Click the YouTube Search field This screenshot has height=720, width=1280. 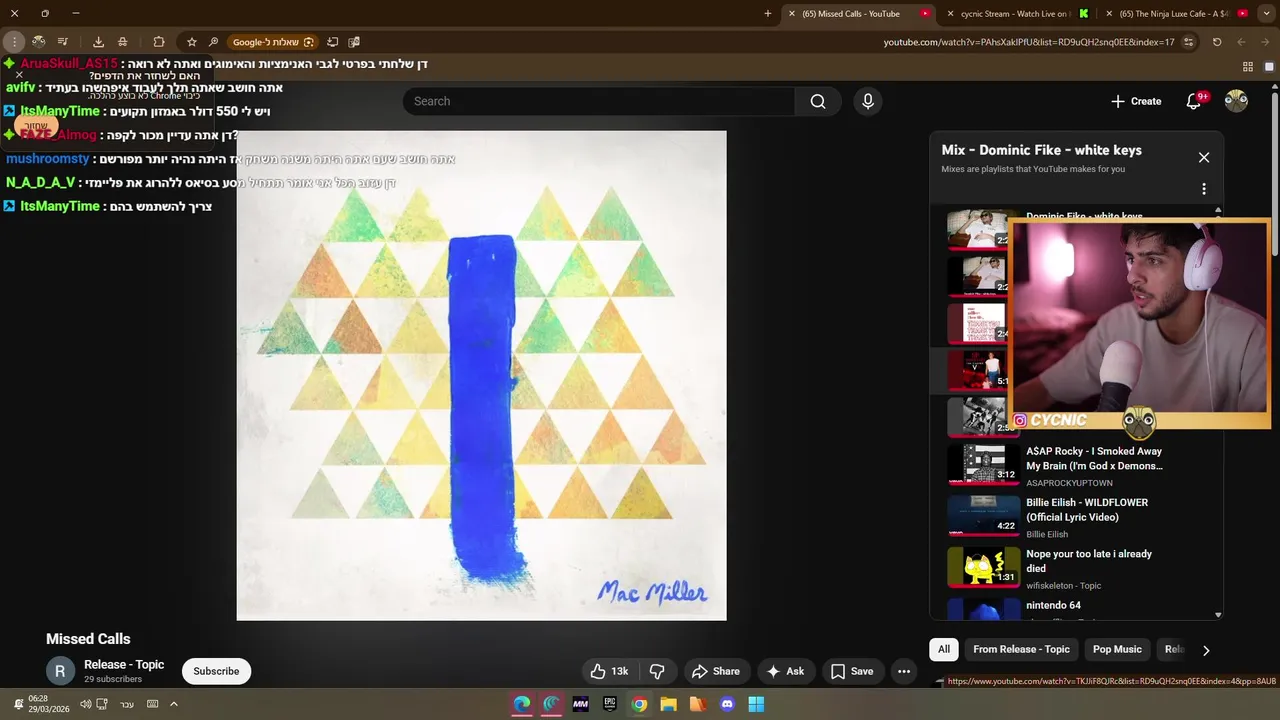(x=599, y=101)
